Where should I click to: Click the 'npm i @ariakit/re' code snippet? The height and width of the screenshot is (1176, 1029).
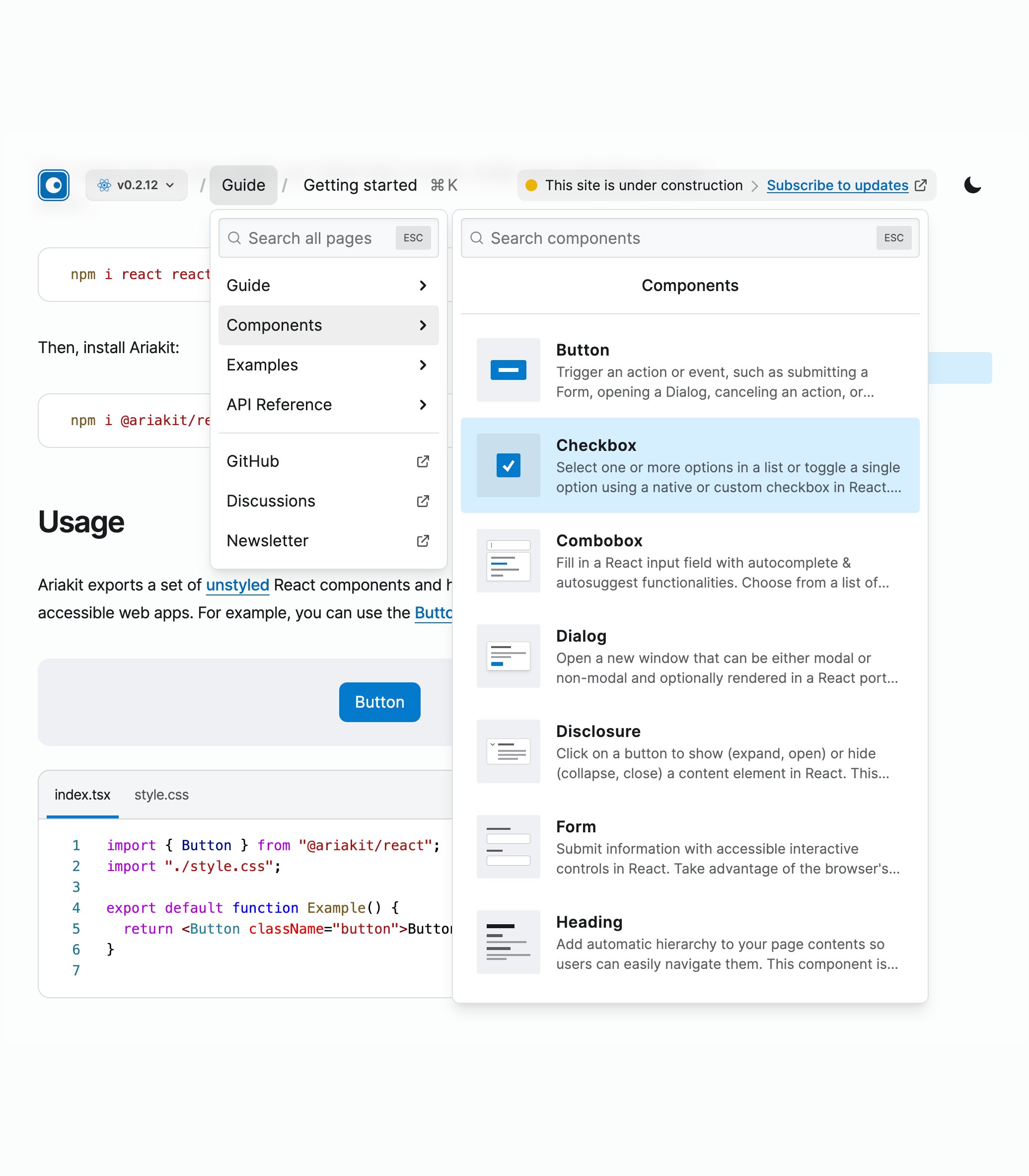pos(140,420)
